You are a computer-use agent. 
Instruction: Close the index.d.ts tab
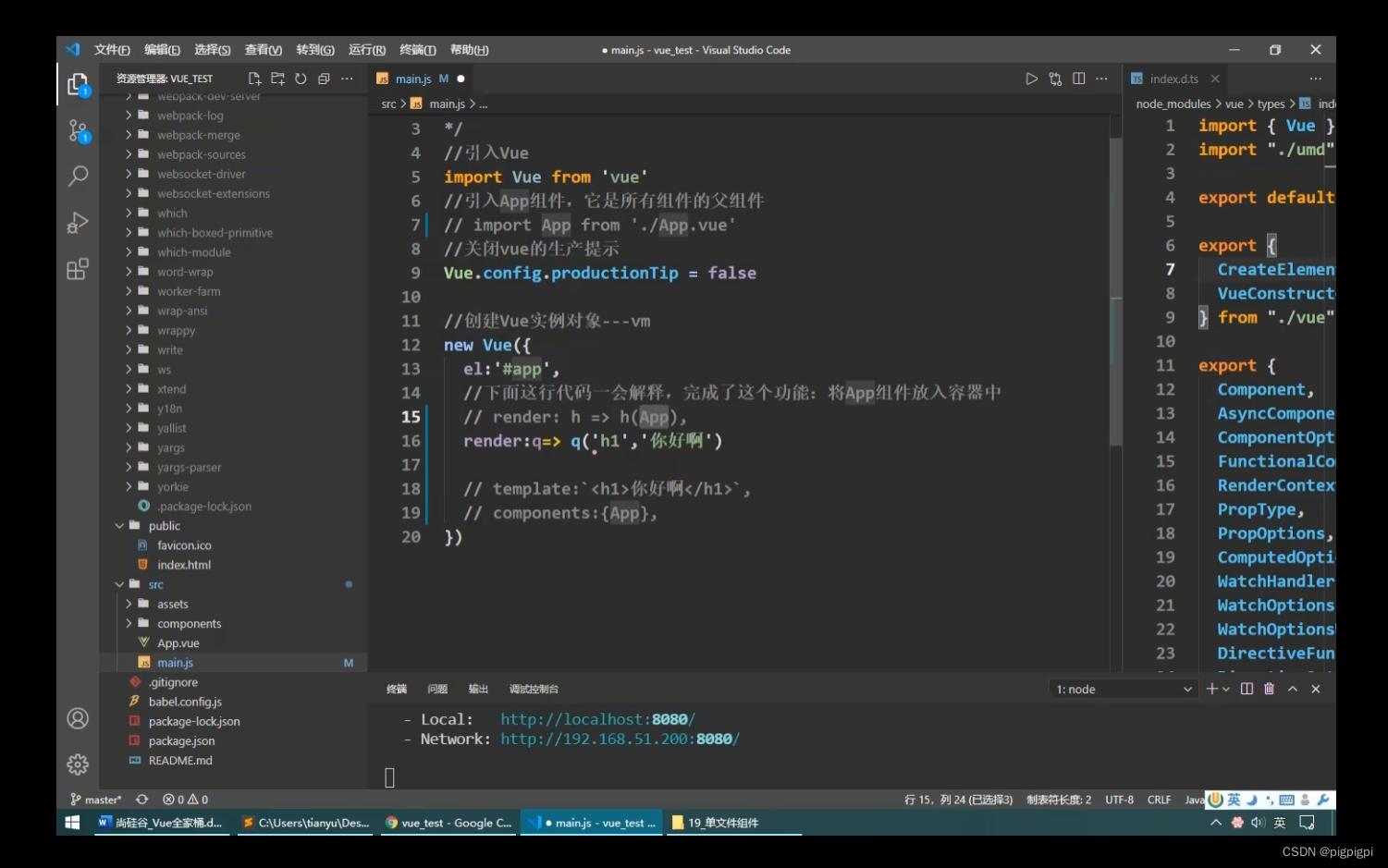pyautogui.click(x=1215, y=79)
